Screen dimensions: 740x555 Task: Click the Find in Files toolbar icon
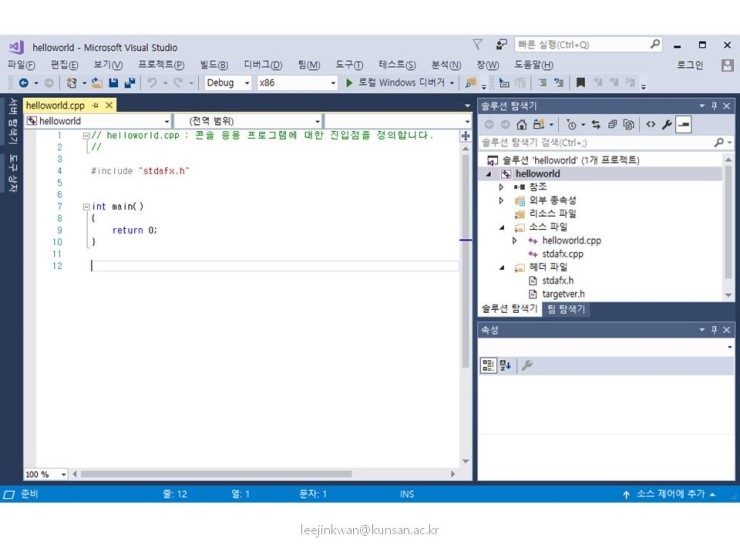pos(471,83)
